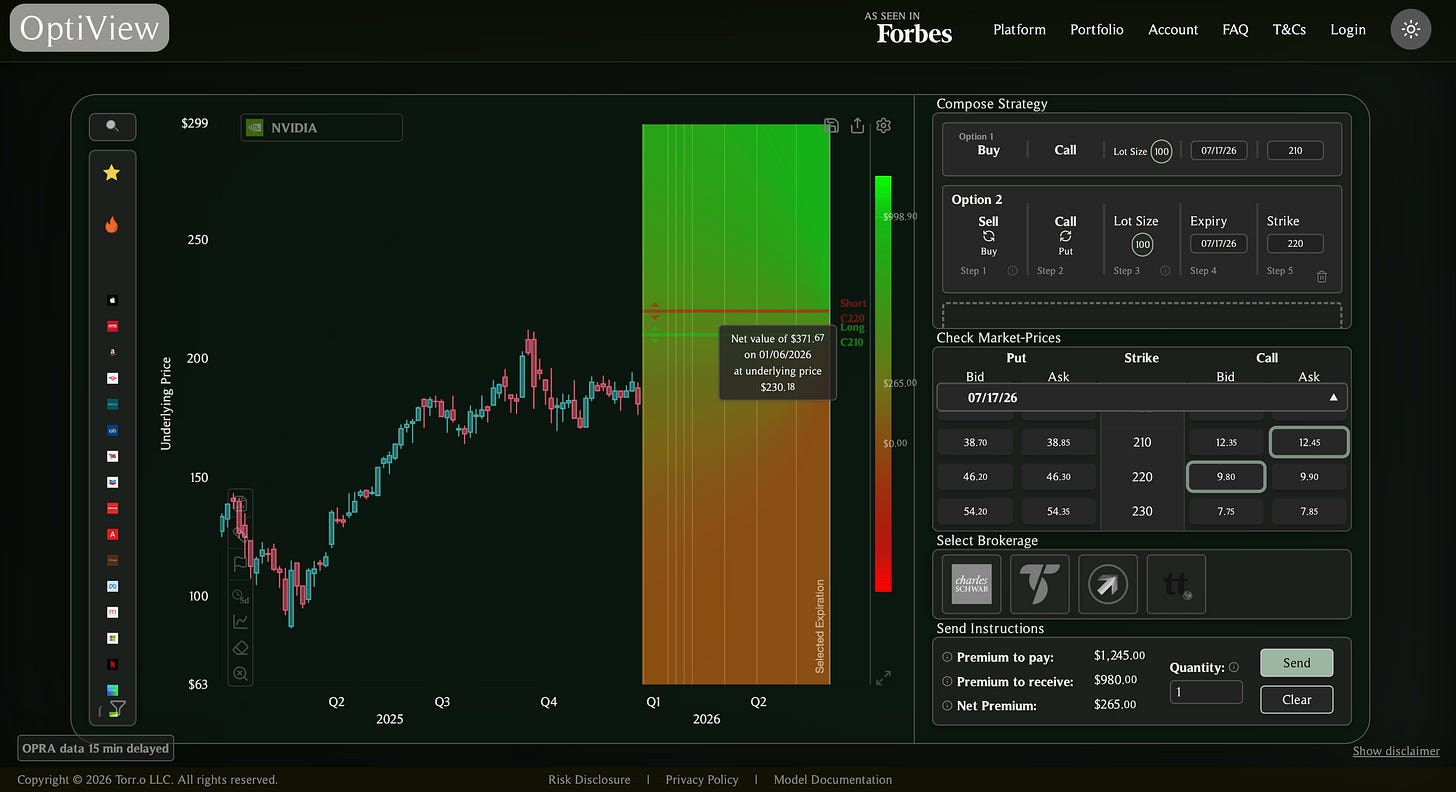
Task: Clear the strategy instructions
Action: [1296, 699]
